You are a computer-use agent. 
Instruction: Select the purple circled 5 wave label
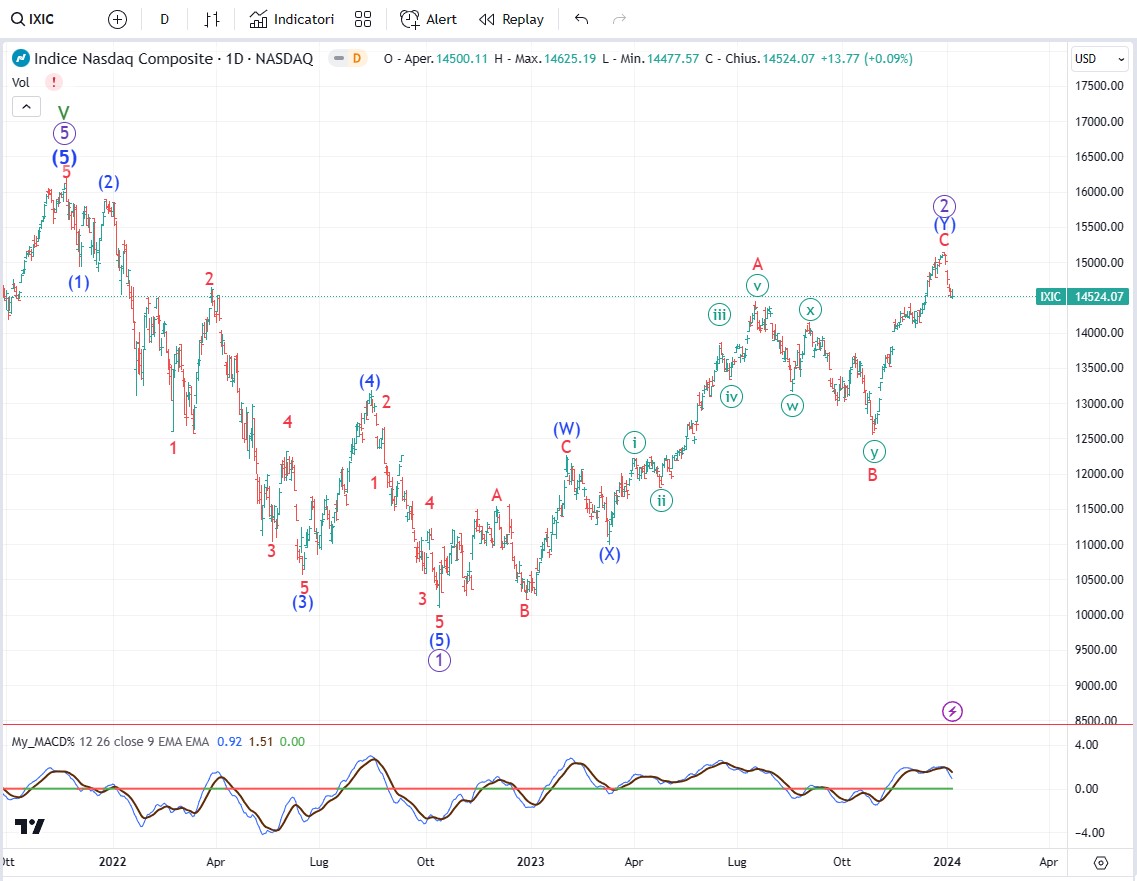click(65, 133)
